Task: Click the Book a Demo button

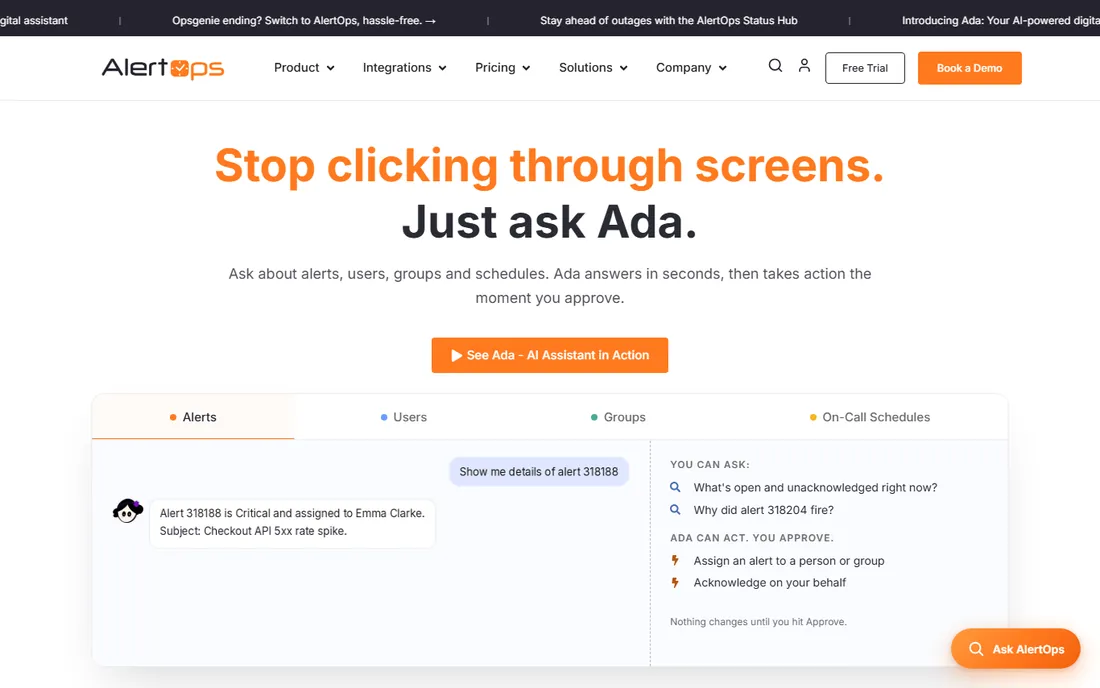Action: tap(970, 68)
